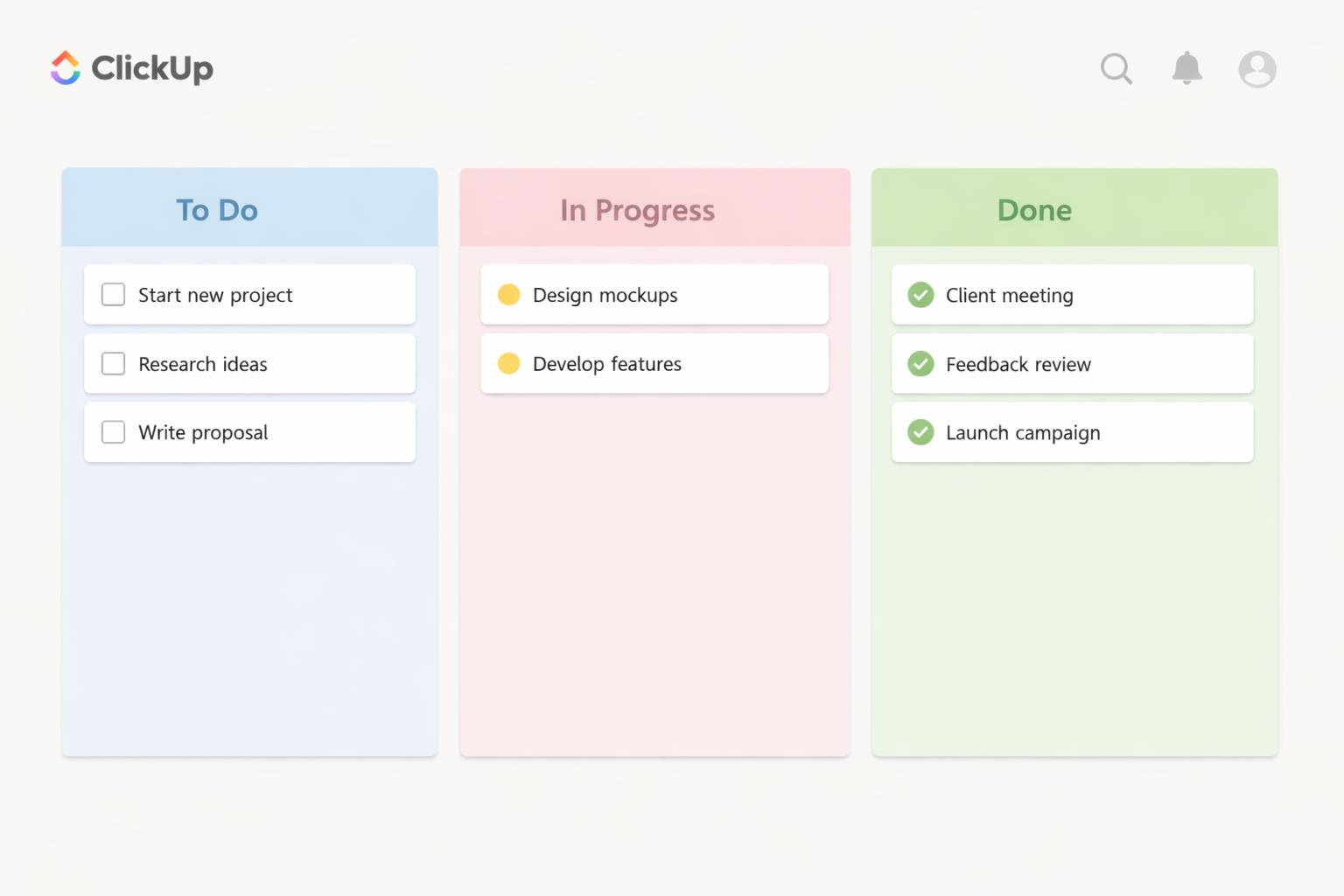
Task: Click green checkmark on Feedback review
Action: 920,363
